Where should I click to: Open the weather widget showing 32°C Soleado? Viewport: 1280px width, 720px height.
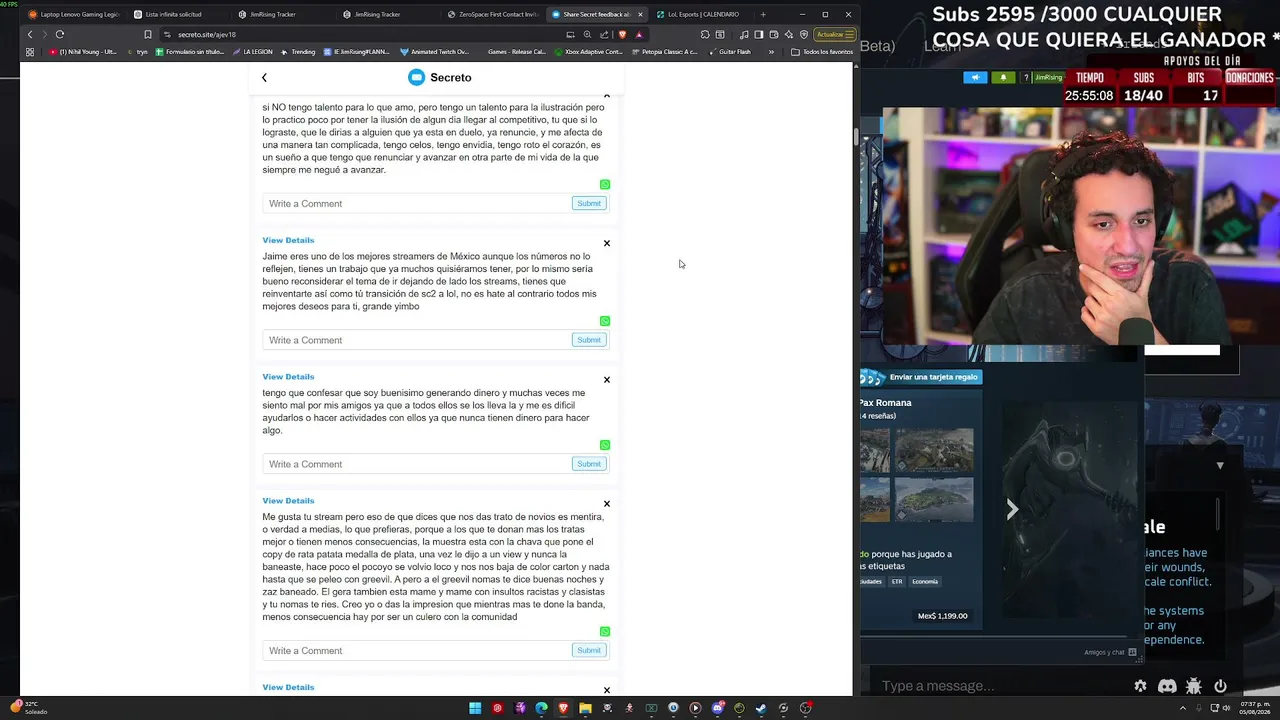(x=28, y=708)
